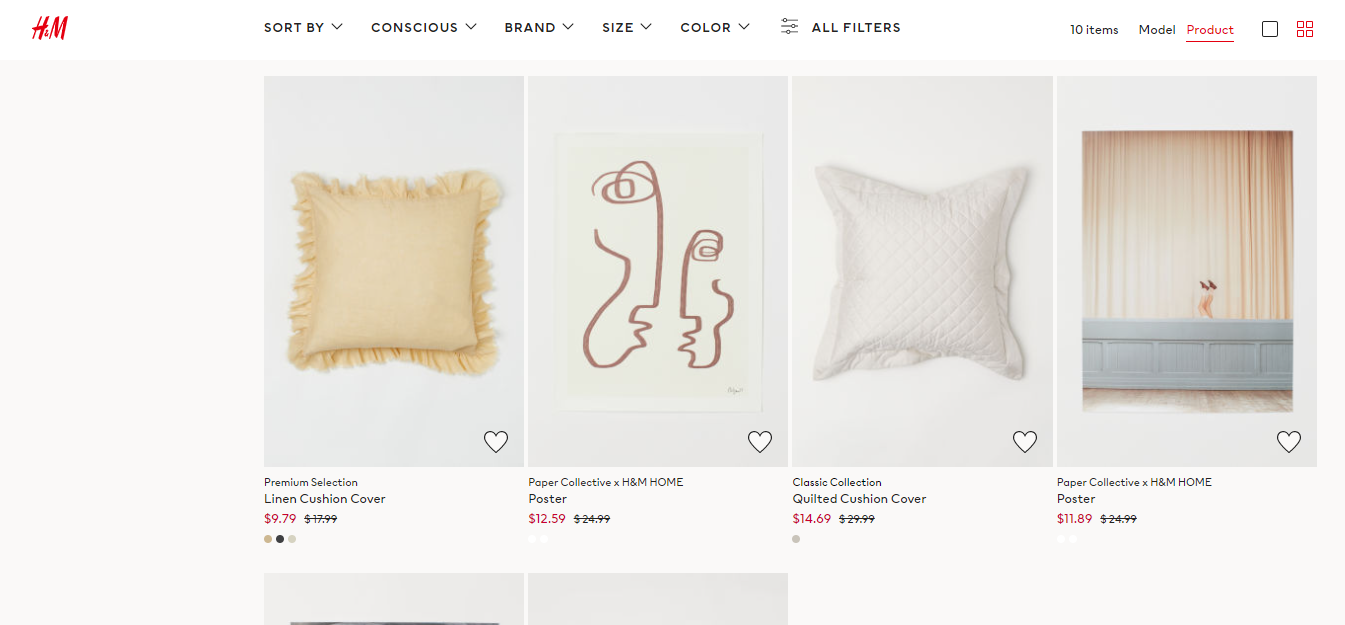This screenshot has width=1345, height=625.
Task: Switch to single-column large image view
Action: point(1270,29)
